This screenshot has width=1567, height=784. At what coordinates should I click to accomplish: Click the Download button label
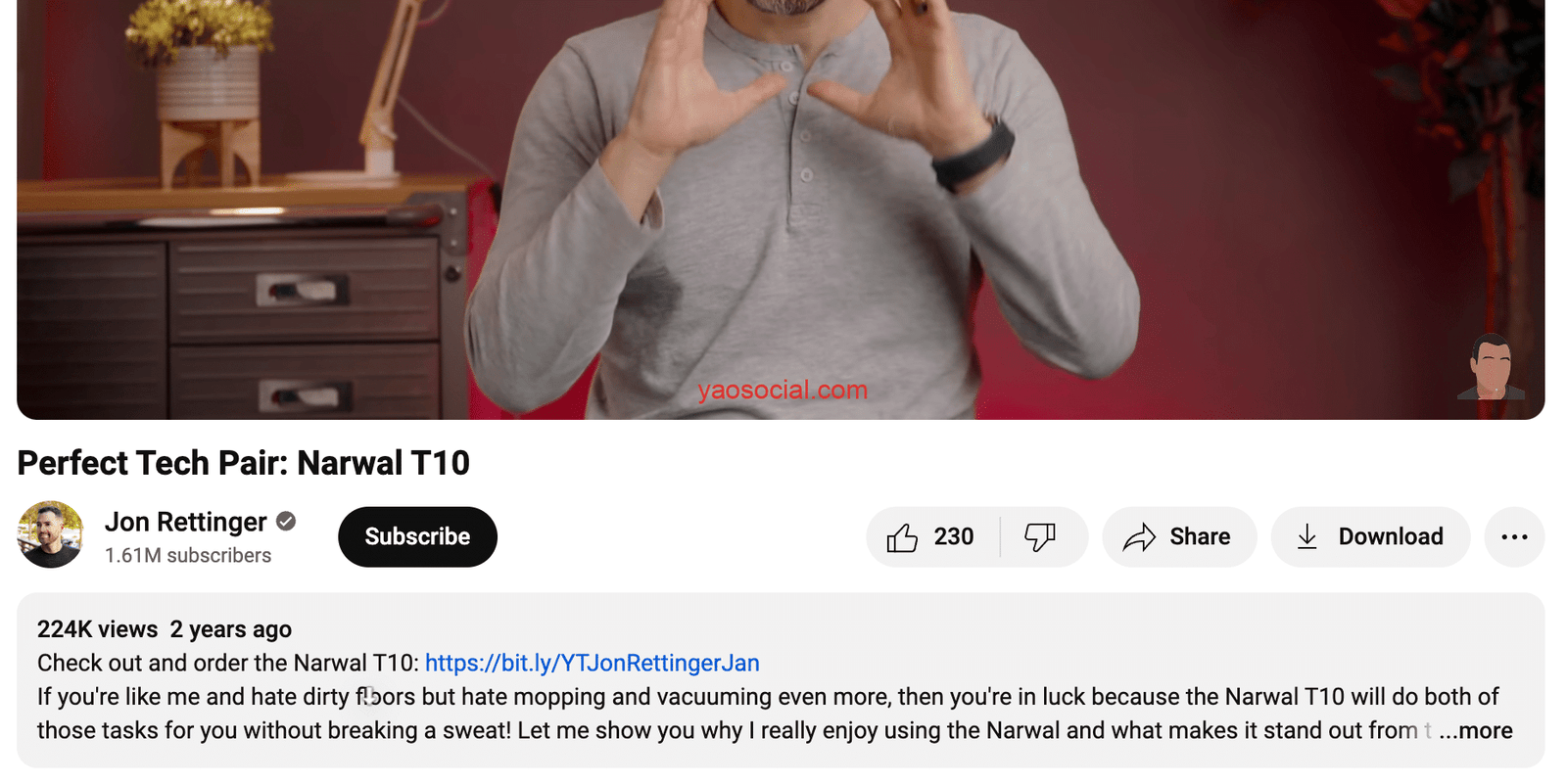1391,537
